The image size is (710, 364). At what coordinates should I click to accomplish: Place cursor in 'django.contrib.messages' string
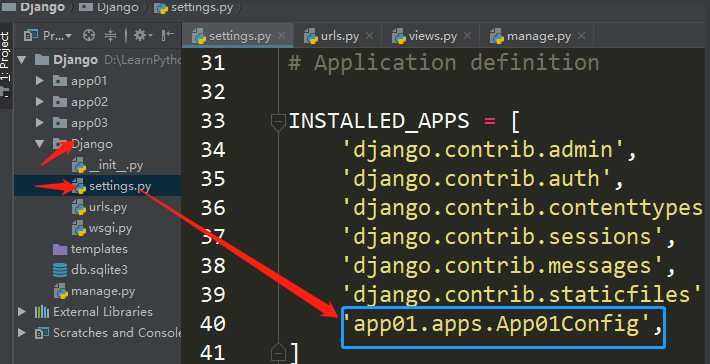click(x=504, y=266)
